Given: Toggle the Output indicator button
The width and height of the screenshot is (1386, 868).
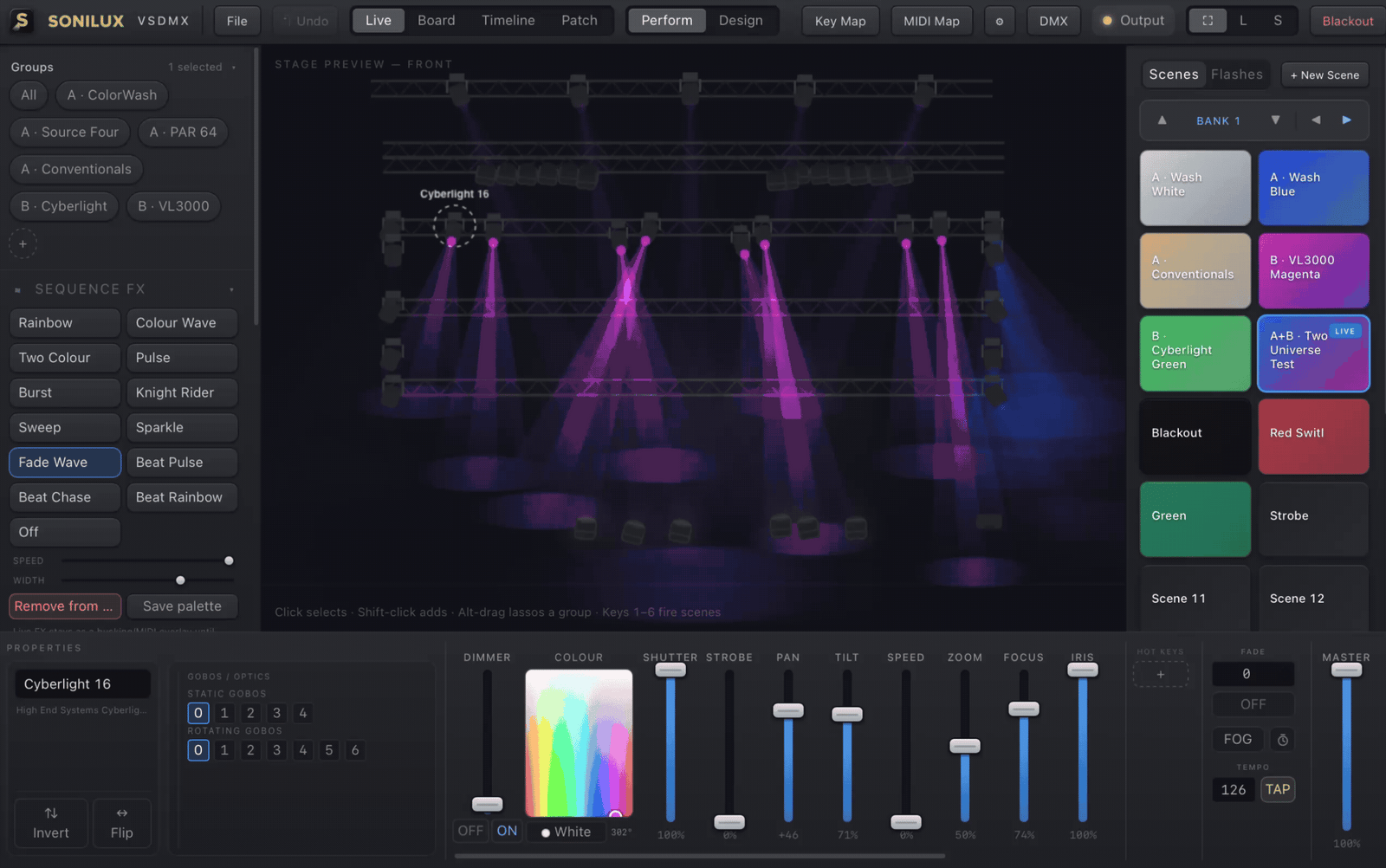Looking at the screenshot, I should tap(1133, 21).
